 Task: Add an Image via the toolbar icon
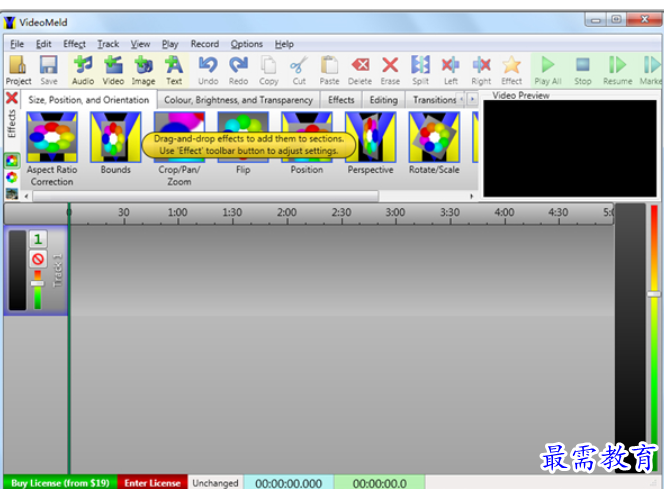tap(144, 70)
